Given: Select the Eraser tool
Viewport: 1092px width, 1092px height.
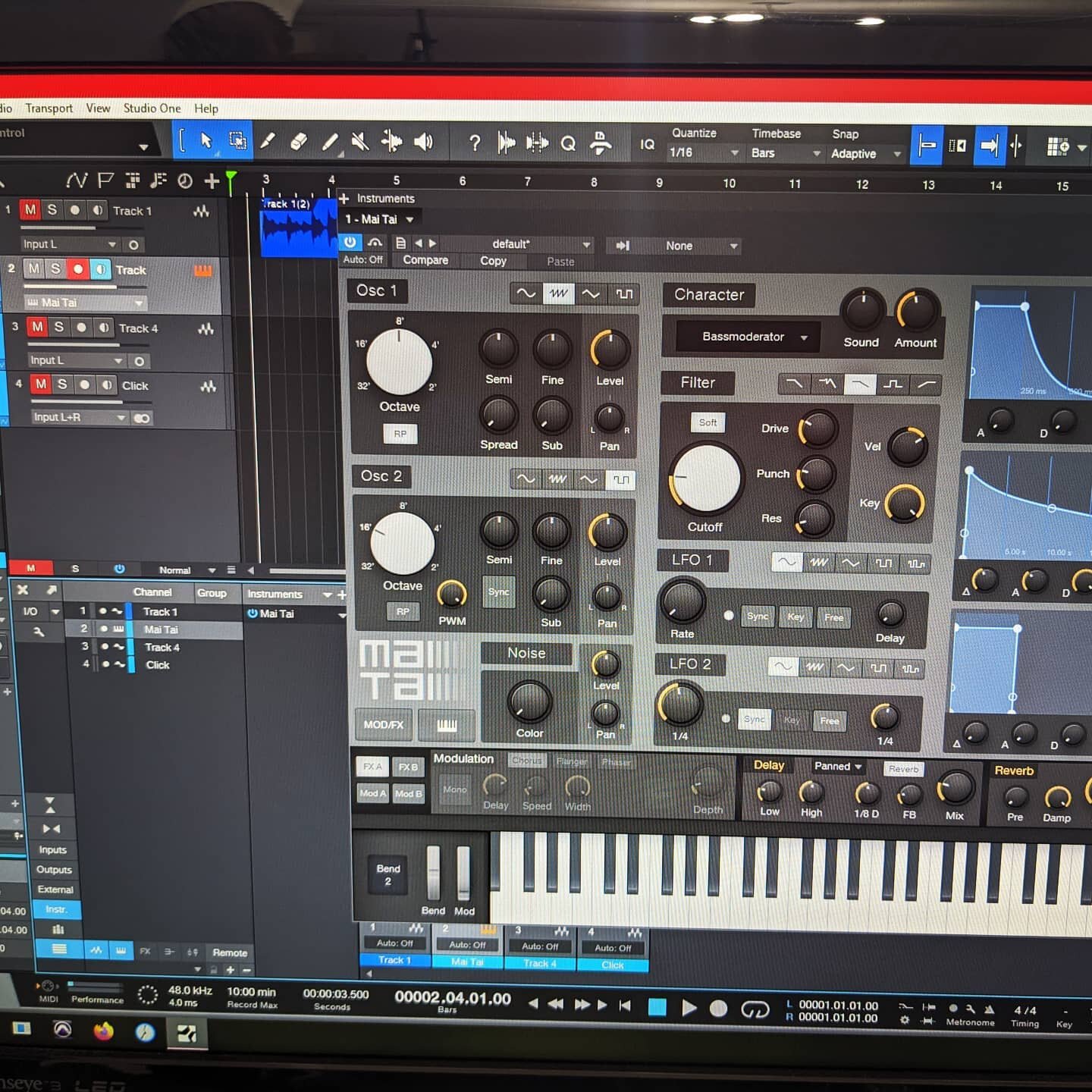Looking at the screenshot, I should point(299,141).
